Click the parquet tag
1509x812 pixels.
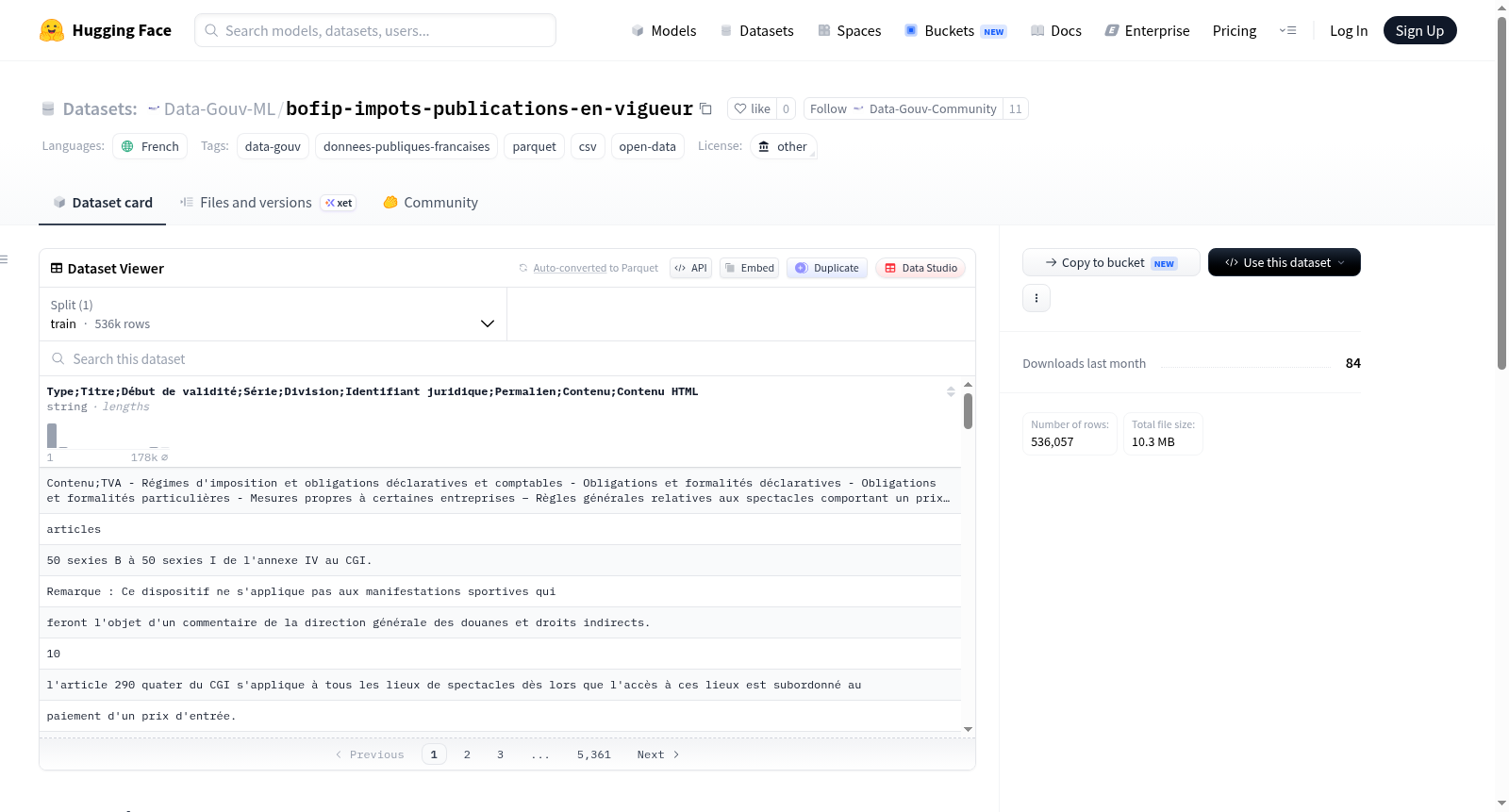tap(535, 146)
